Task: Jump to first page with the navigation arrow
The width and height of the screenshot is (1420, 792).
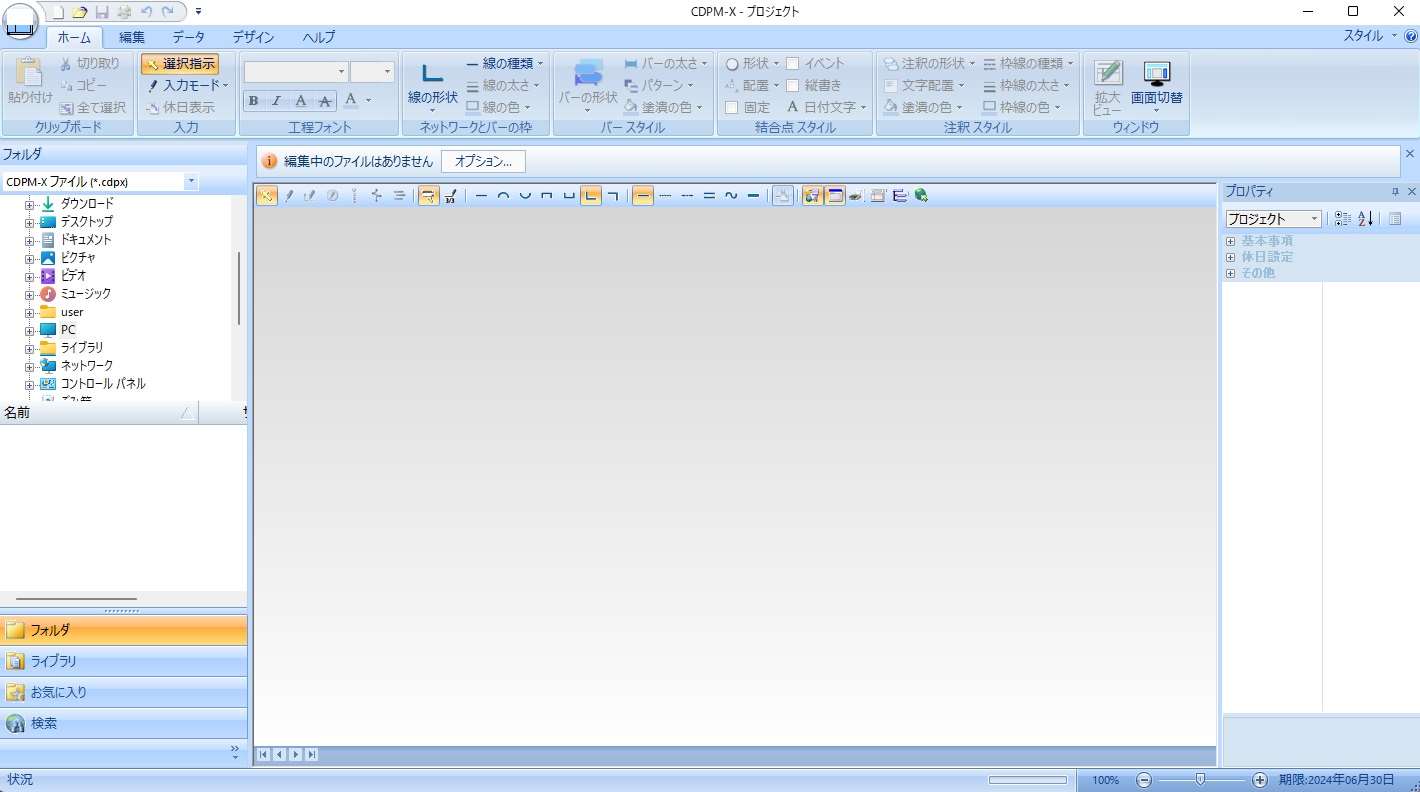Action: [263, 755]
